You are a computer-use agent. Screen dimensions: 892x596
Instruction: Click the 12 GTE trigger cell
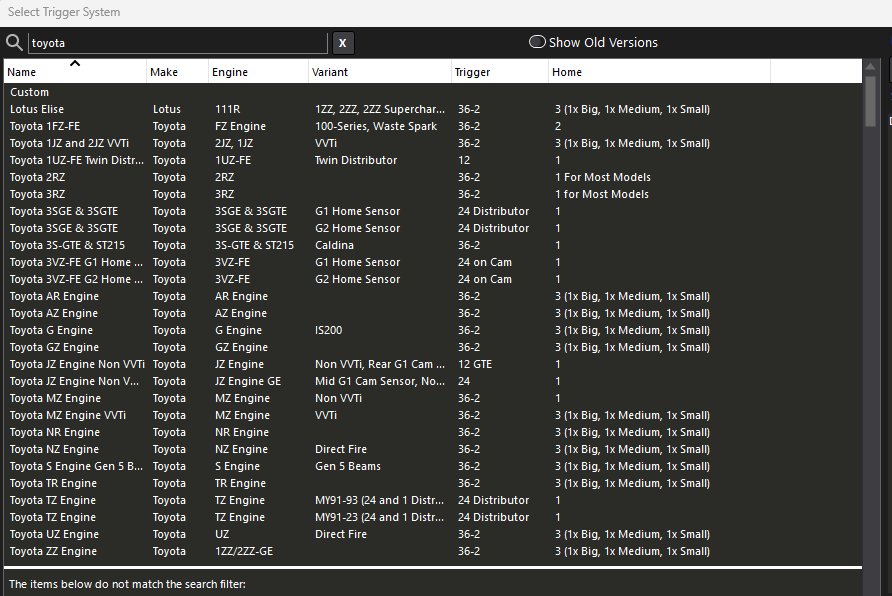coord(474,365)
